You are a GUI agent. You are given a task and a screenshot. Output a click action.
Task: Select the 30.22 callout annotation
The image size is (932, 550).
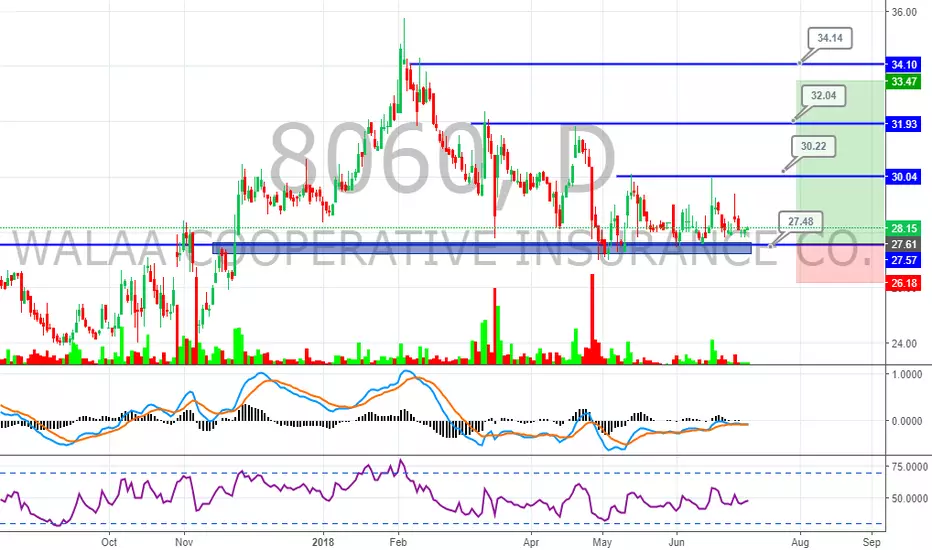tap(813, 146)
